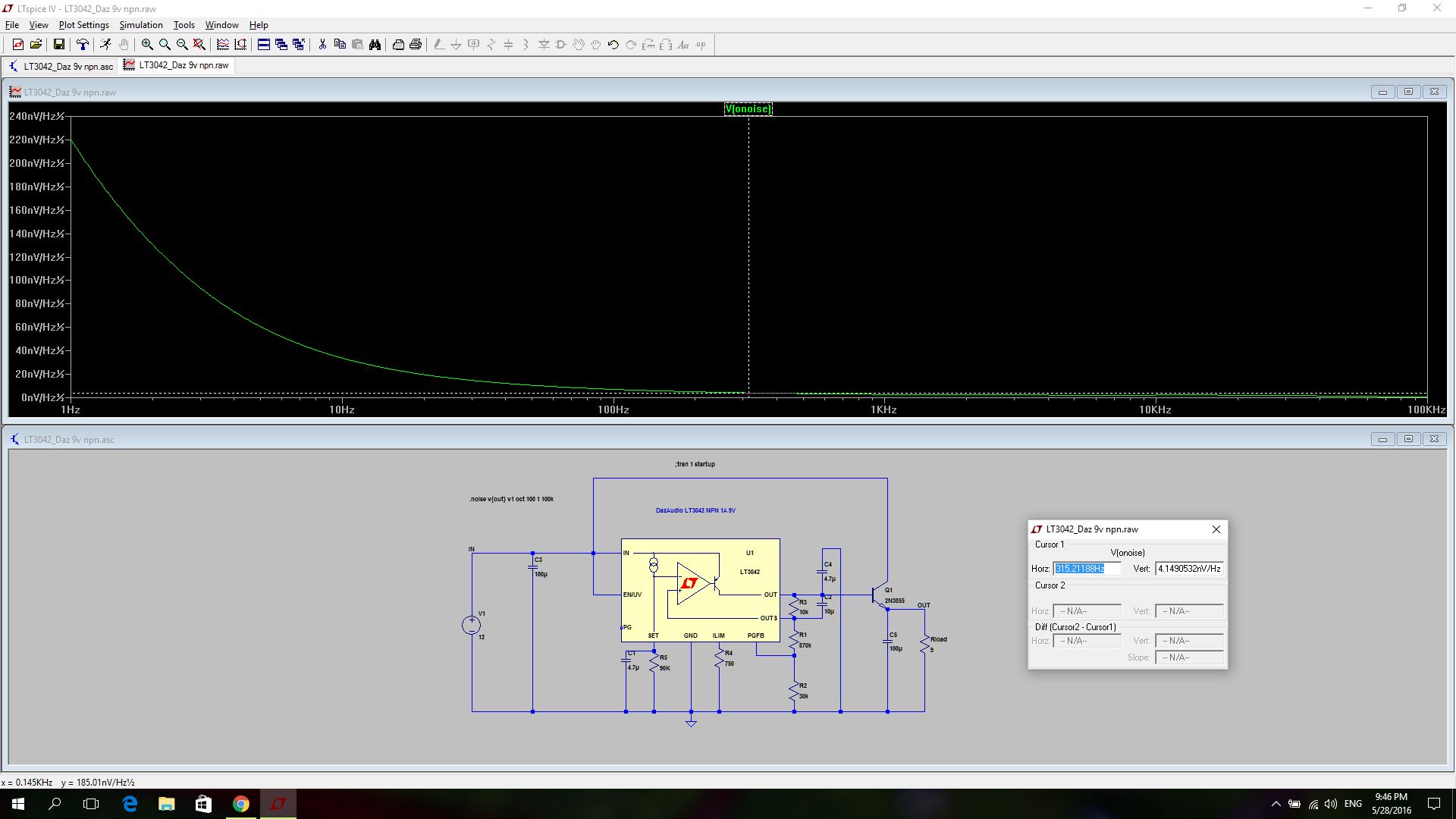Open the Plot Settings menu
Screen dimensions: 1456x819
point(84,25)
